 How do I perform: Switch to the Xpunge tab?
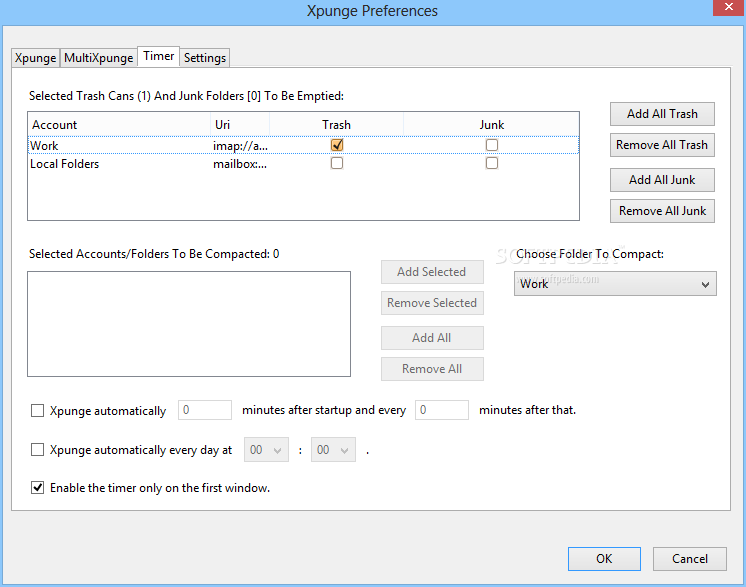pyautogui.click(x=35, y=58)
